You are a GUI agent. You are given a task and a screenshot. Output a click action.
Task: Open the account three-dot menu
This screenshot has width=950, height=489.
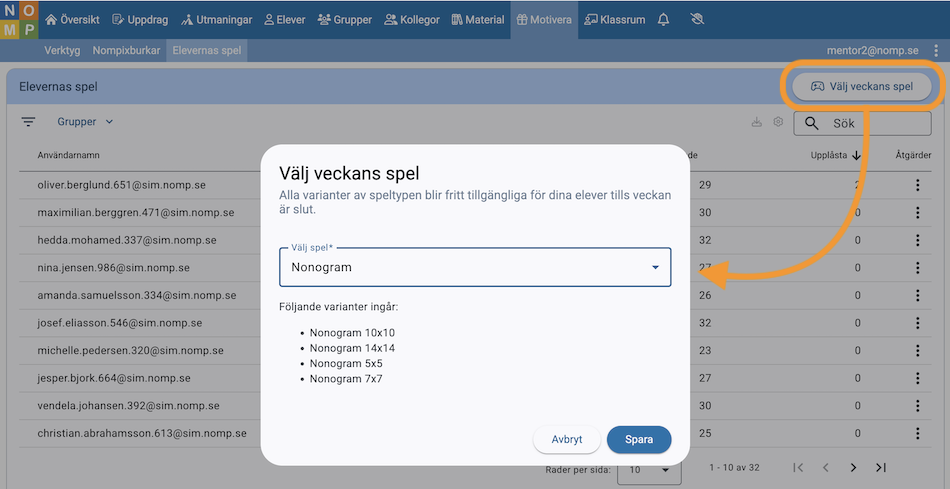[x=936, y=50]
